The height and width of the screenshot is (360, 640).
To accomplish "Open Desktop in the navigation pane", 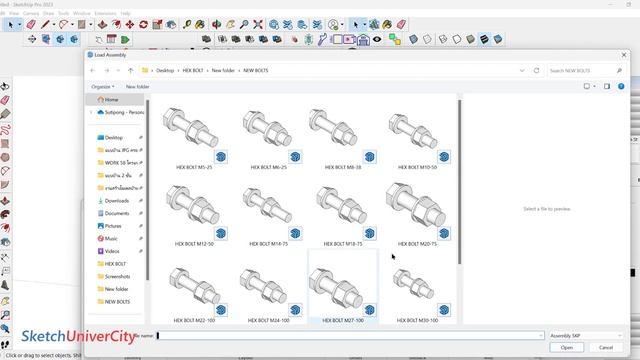I will click(x=113, y=138).
